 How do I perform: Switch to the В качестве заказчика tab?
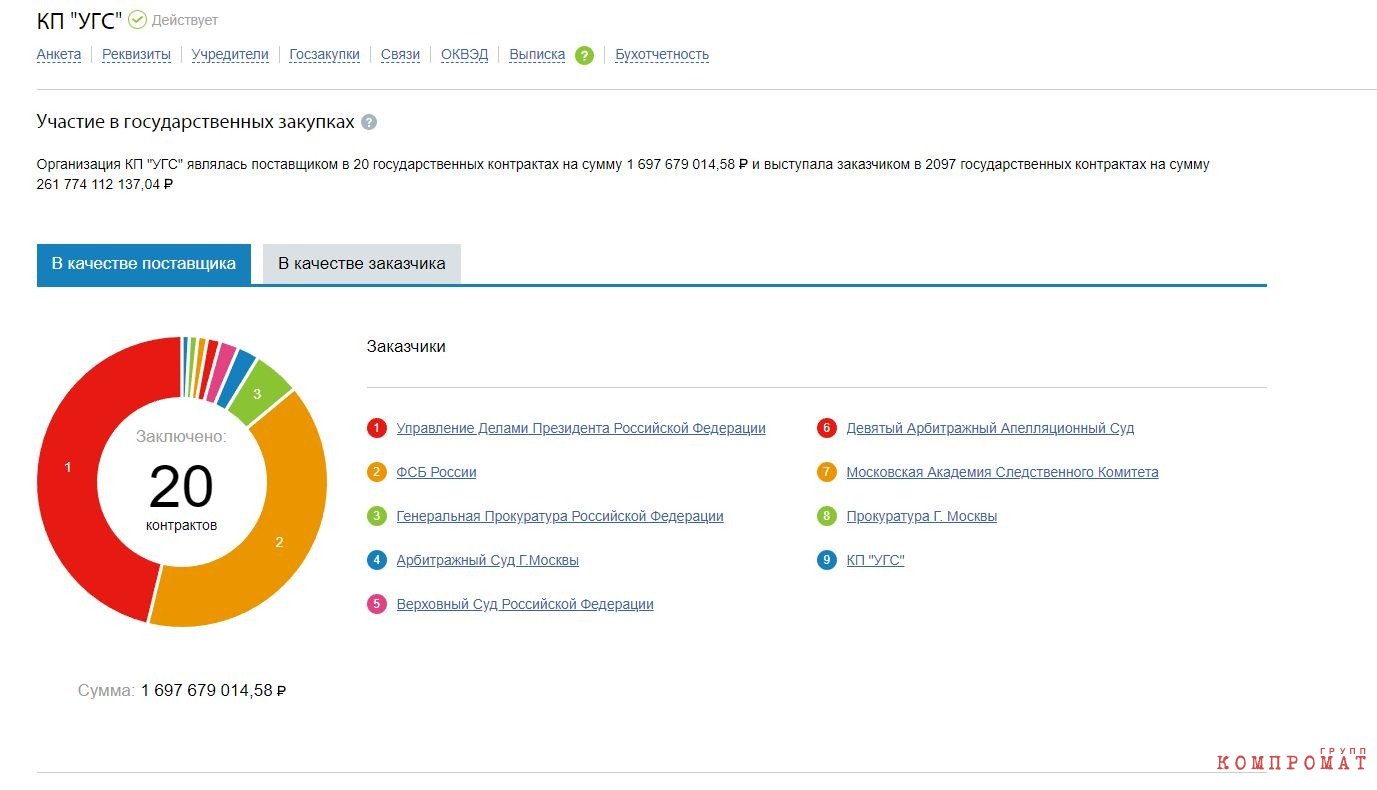(x=362, y=264)
